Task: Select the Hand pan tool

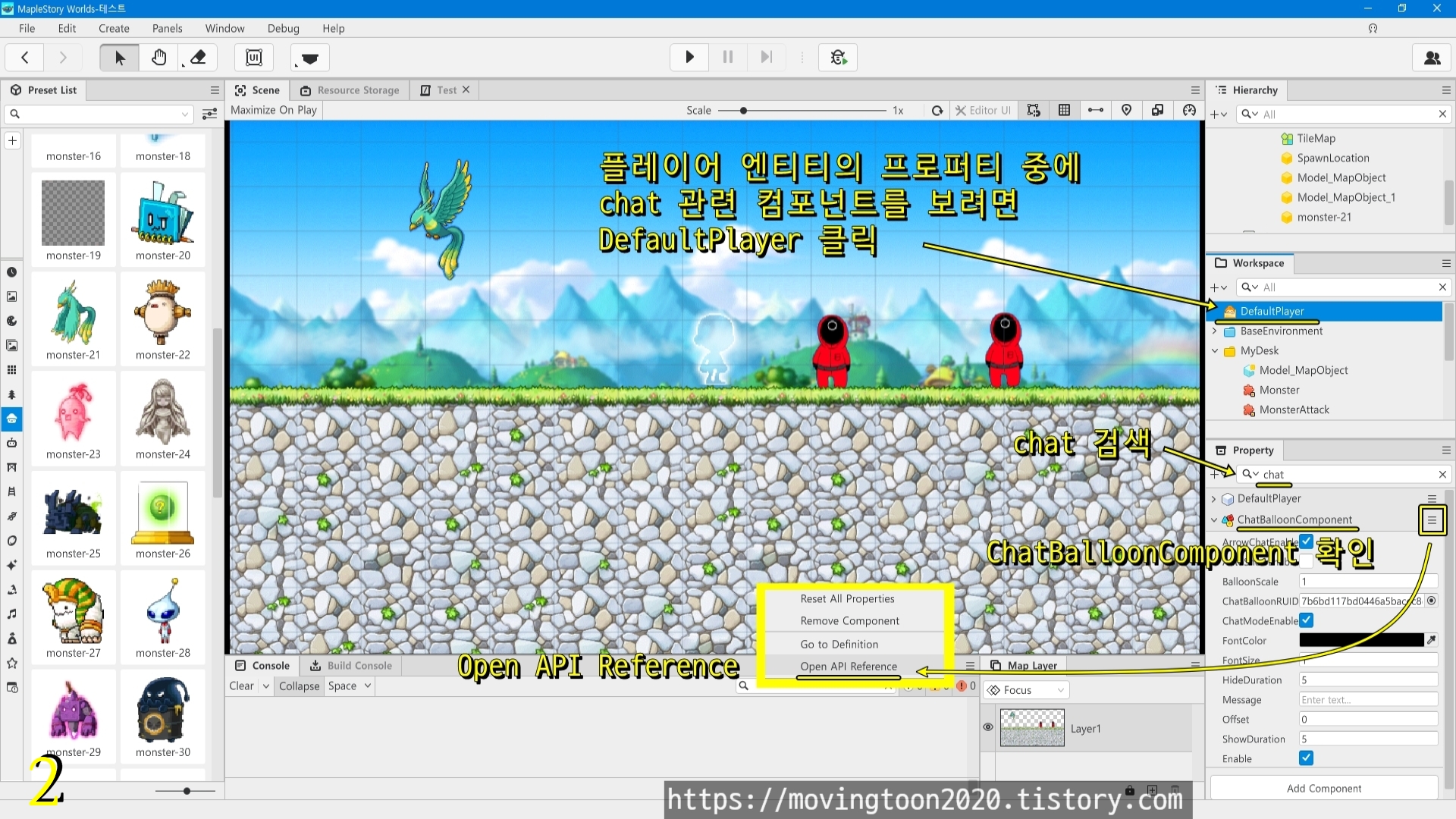Action: tap(158, 58)
